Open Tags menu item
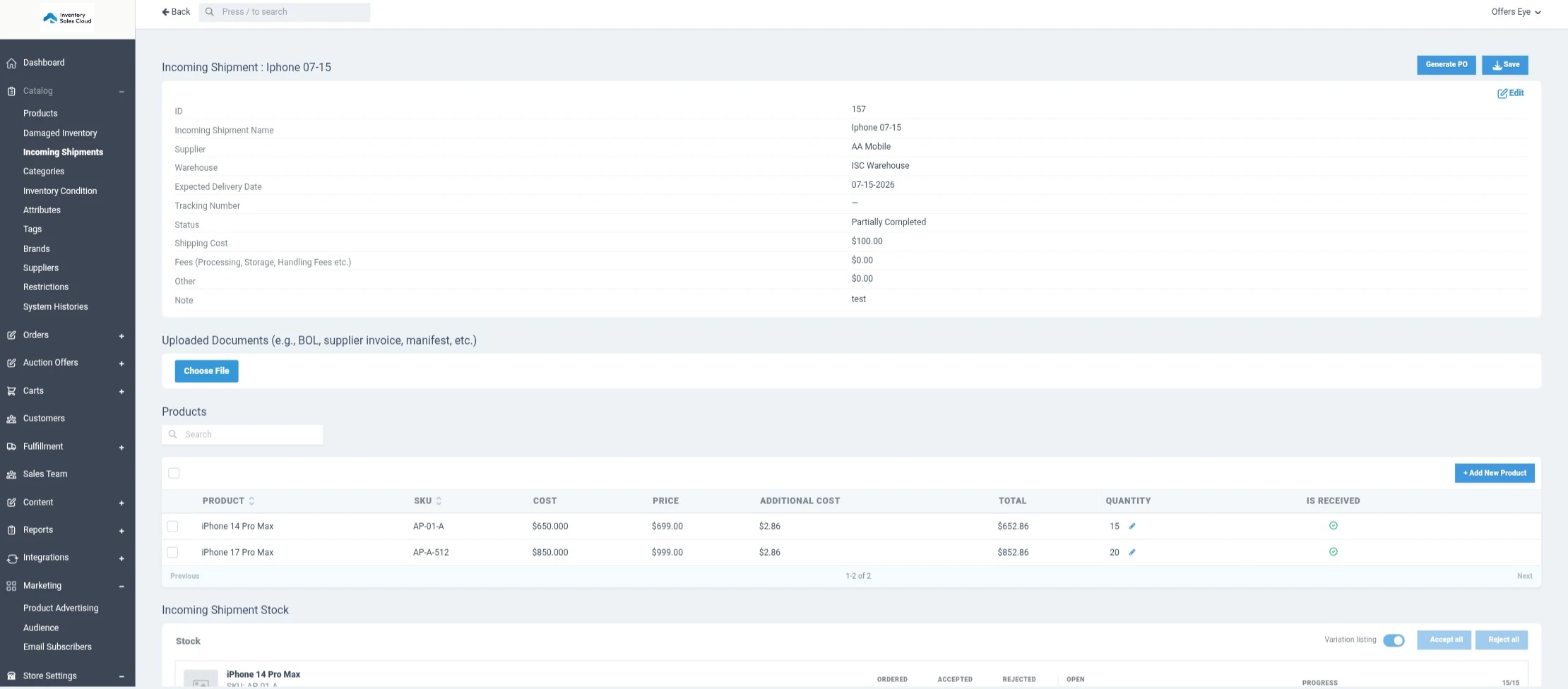Screen dimensions: 1568x689 pyautogui.click(x=32, y=229)
